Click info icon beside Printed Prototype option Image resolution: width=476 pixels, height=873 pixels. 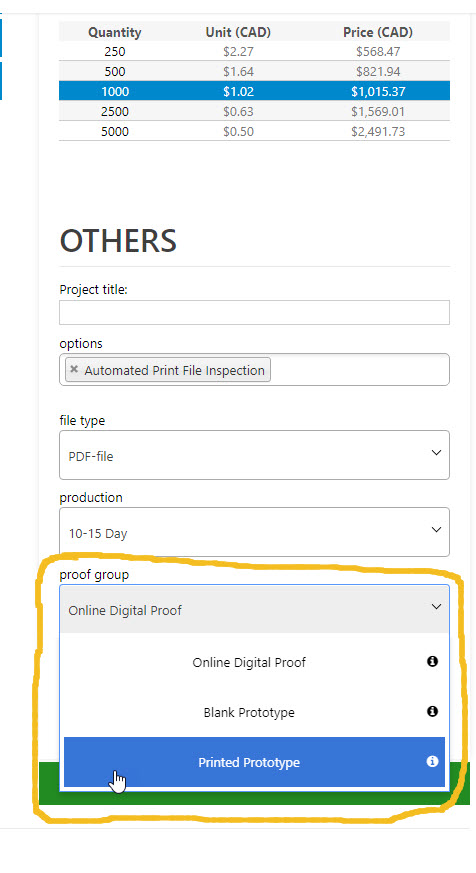tap(432, 761)
